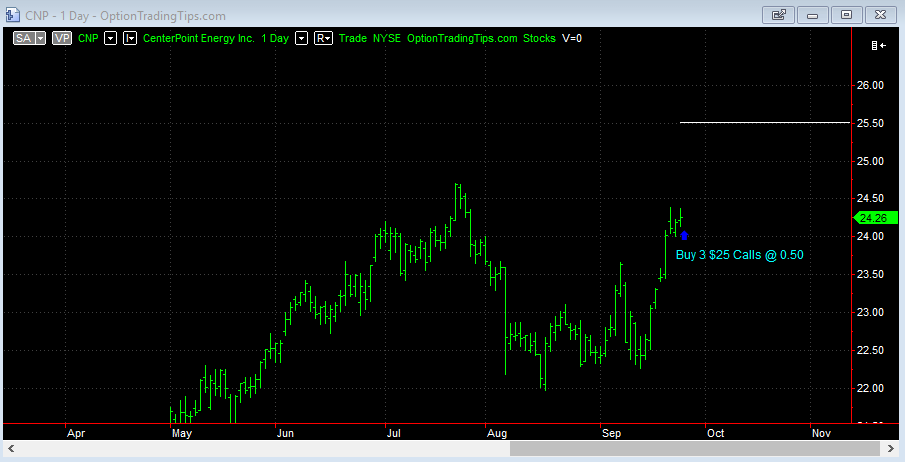Click the V=0 volume label
Image resolution: width=905 pixels, height=462 pixels.
coord(572,38)
